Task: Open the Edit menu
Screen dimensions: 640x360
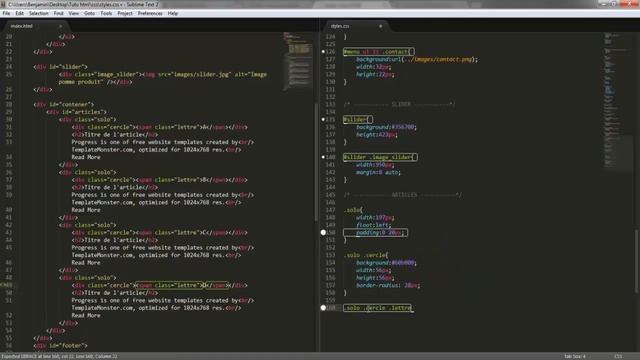Action: [19, 13]
